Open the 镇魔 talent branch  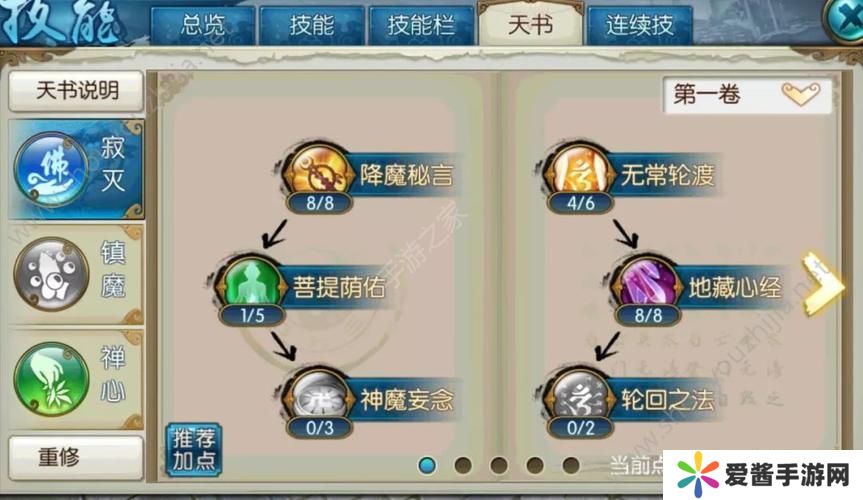[77, 274]
